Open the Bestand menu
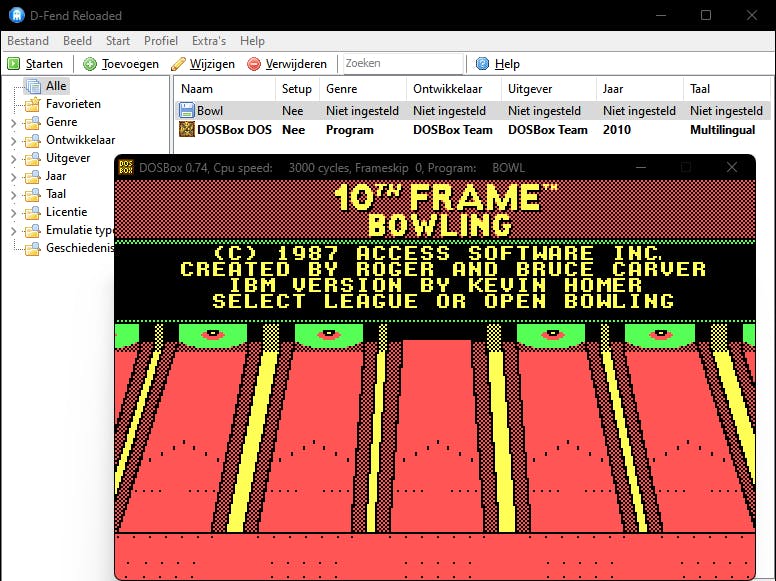776x581 pixels. (28, 41)
